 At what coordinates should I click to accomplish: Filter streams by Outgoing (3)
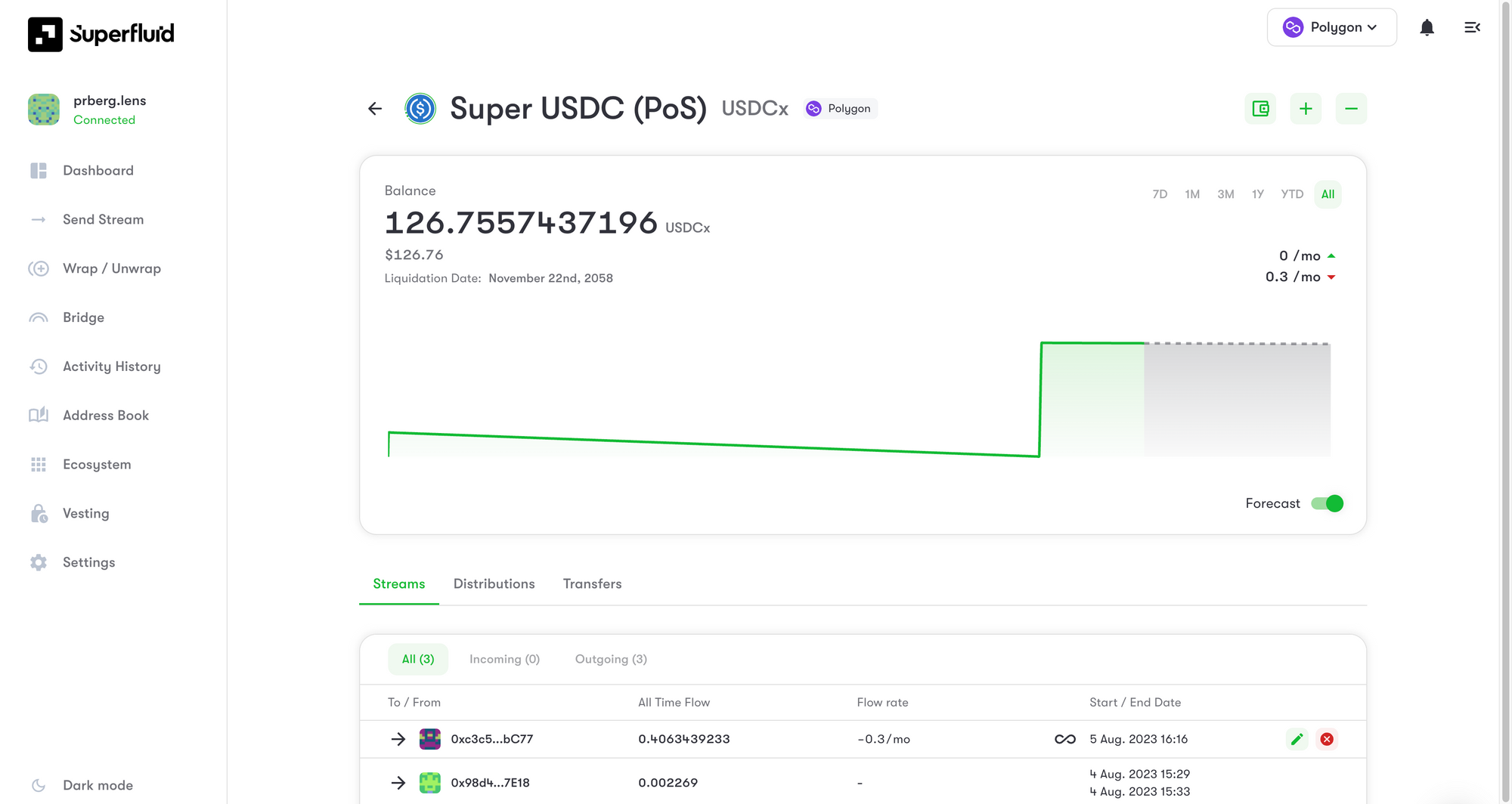pyautogui.click(x=611, y=660)
